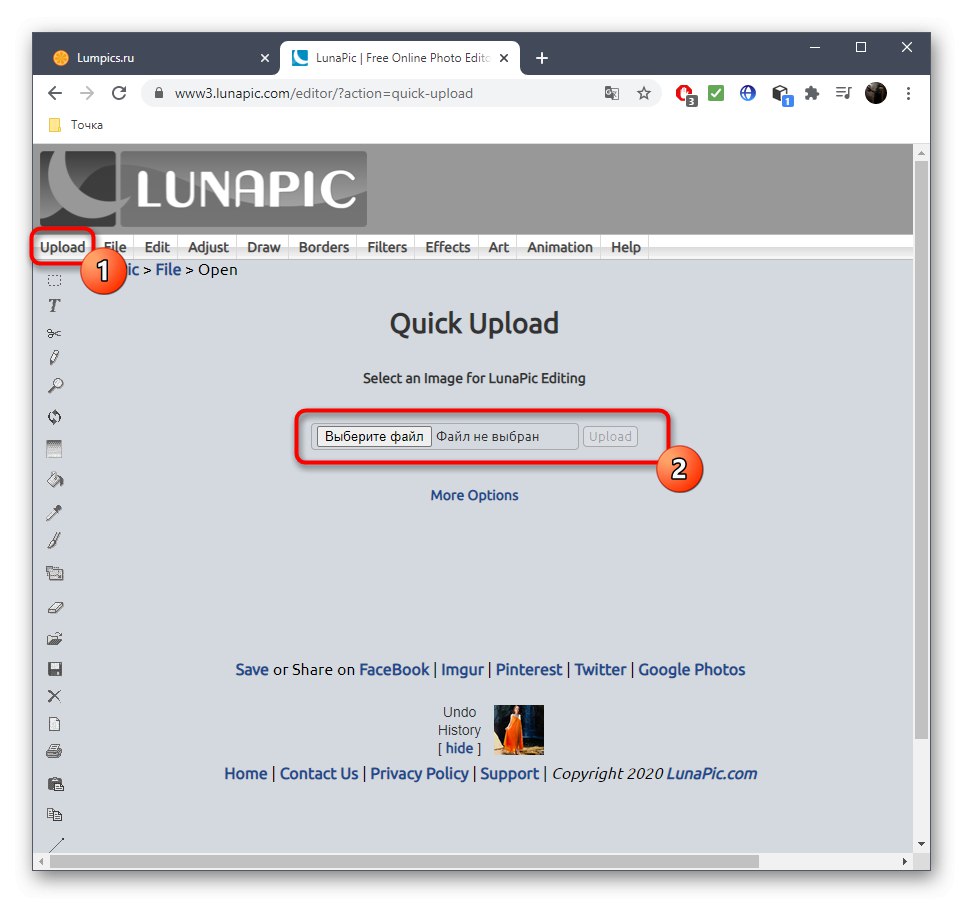Click the green checkmark extension icon

point(716,93)
